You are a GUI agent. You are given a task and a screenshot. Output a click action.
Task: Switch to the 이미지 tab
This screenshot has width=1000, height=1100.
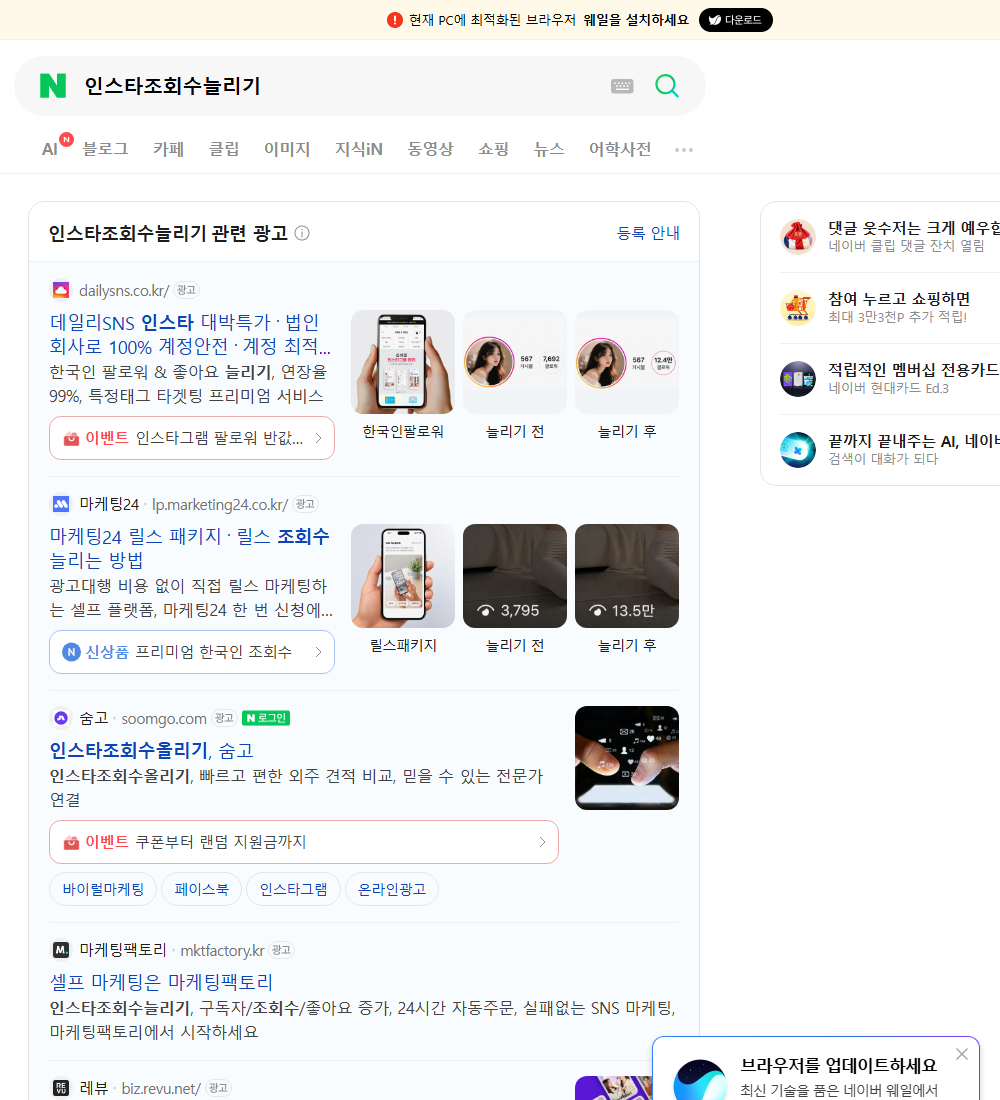[287, 149]
